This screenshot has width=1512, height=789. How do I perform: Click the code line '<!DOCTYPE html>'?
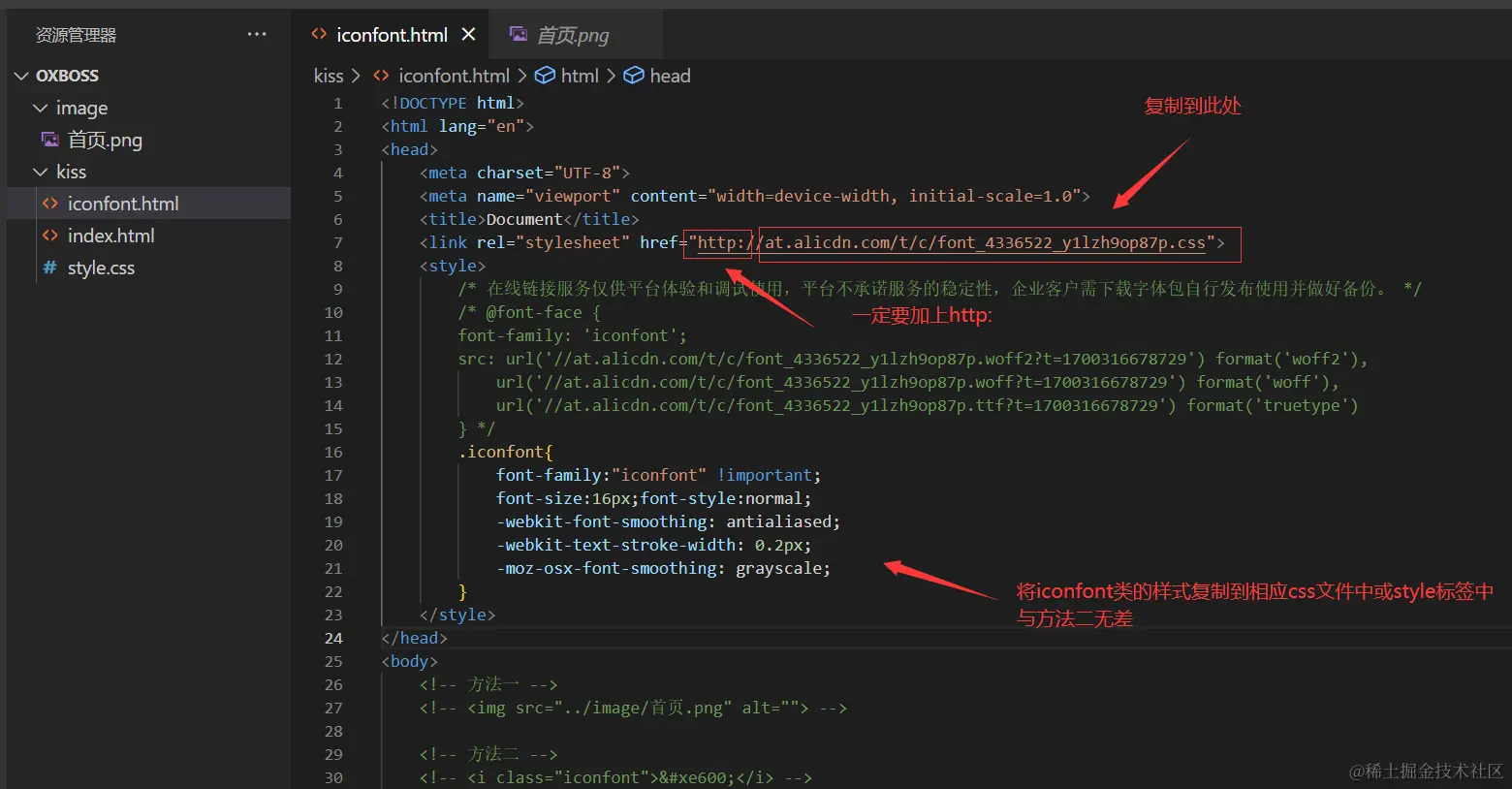click(x=453, y=103)
